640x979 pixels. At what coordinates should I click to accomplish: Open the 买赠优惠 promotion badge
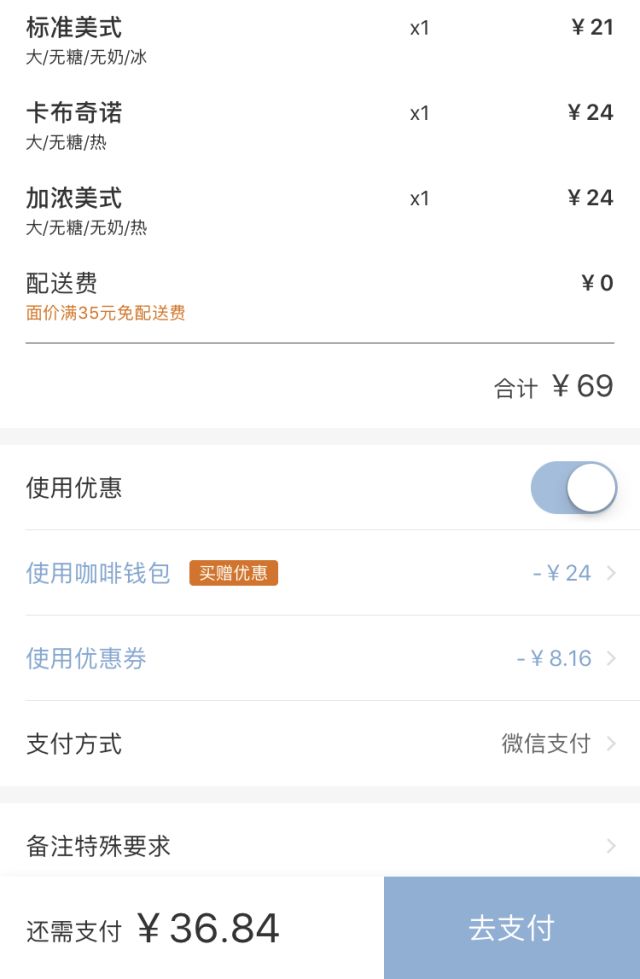point(235,573)
